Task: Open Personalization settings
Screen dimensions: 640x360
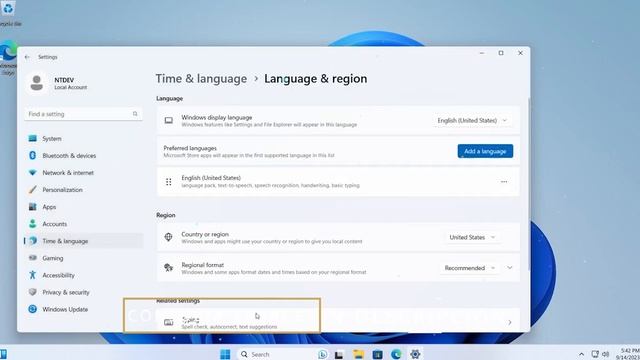Action: [x=84, y=190]
